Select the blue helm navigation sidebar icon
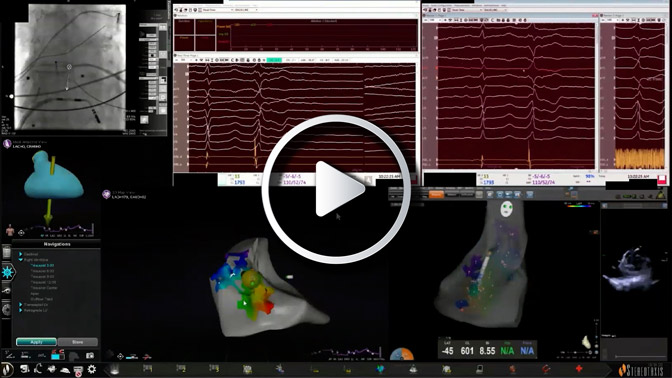Screen dimensions: 672x378 [x=7, y=272]
